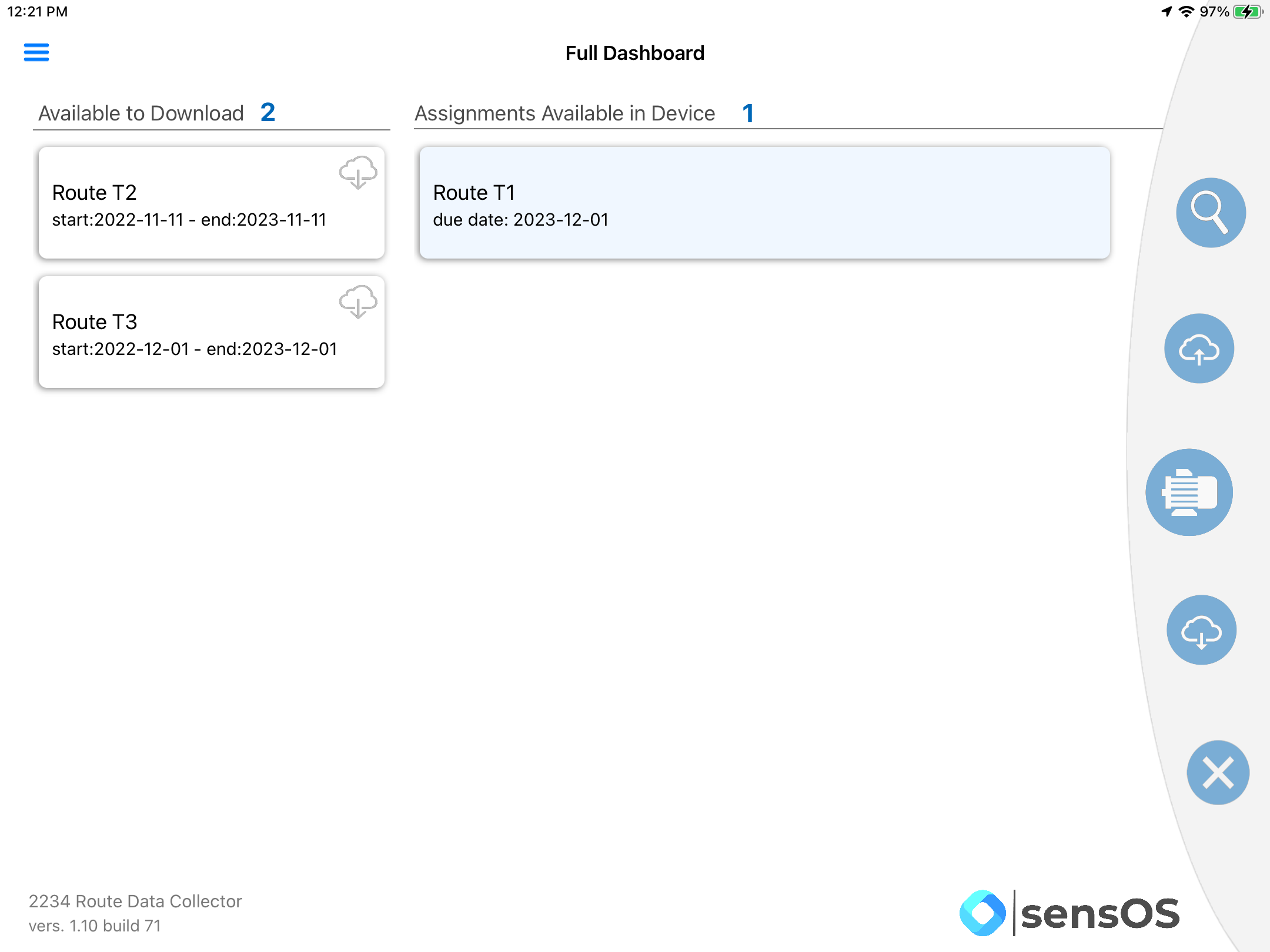
Task: Tap the Assignments Available in Device header
Action: pos(565,113)
